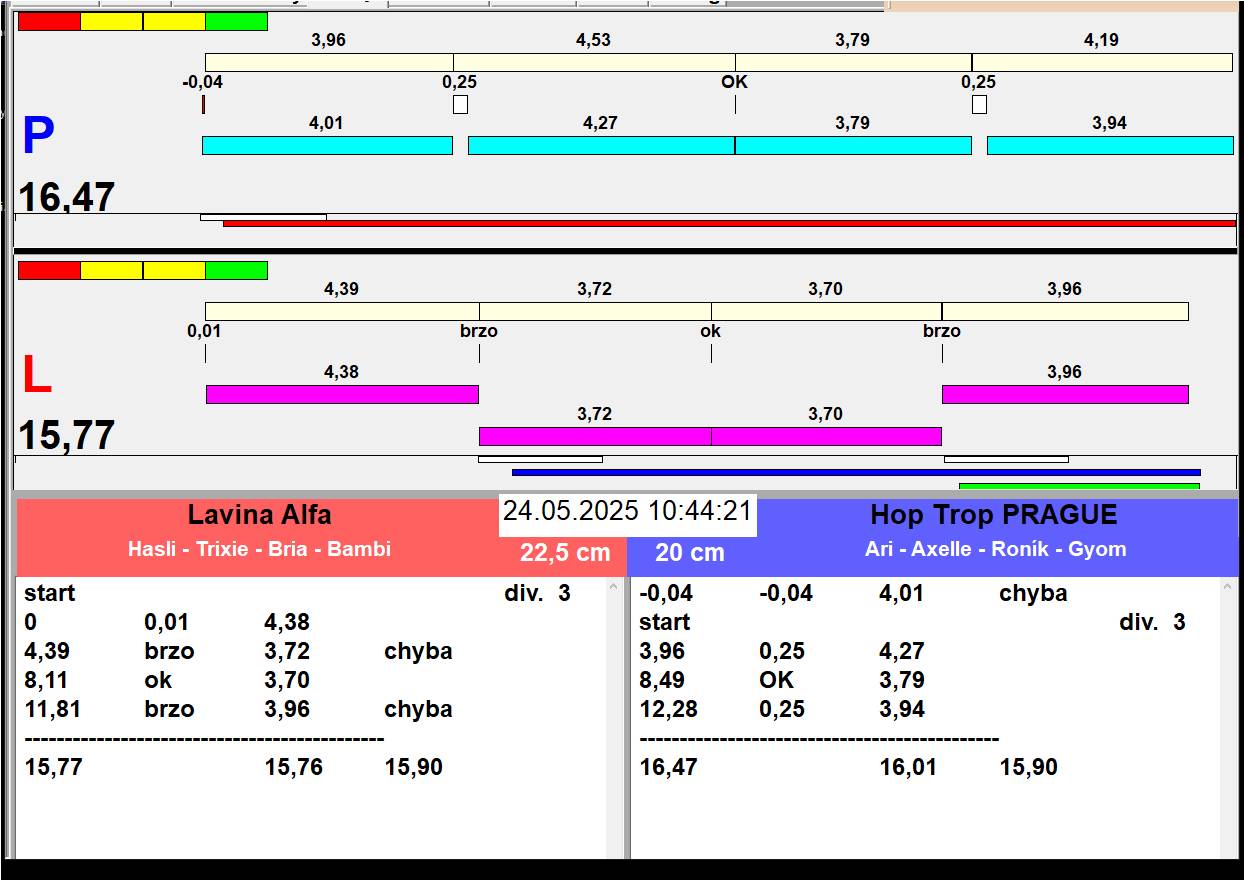Click the green start light in lane L
1244x880 pixels.
tap(236, 270)
